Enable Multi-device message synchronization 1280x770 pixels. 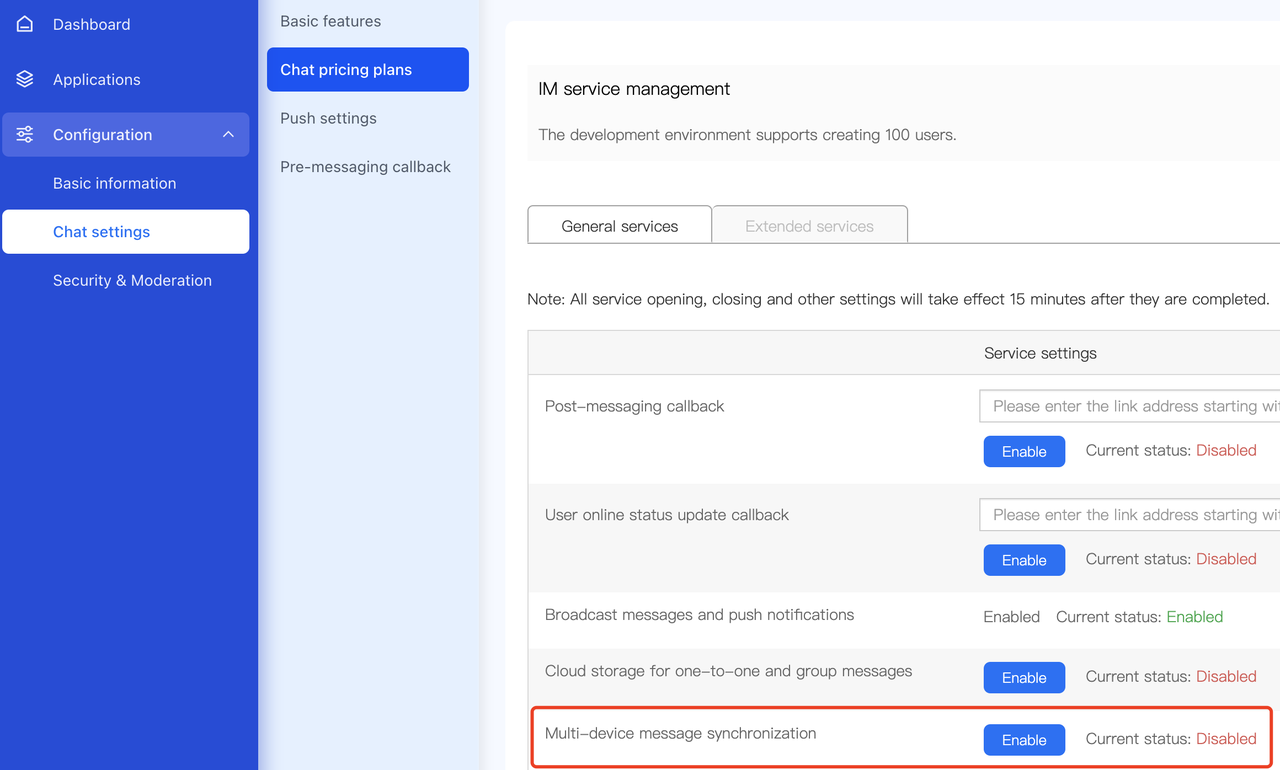click(1024, 740)
